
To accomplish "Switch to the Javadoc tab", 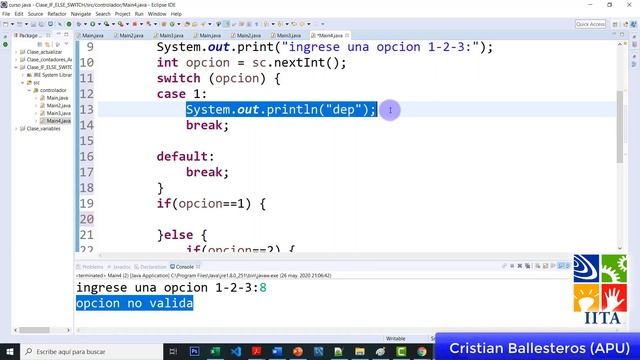I will [119, 267].
